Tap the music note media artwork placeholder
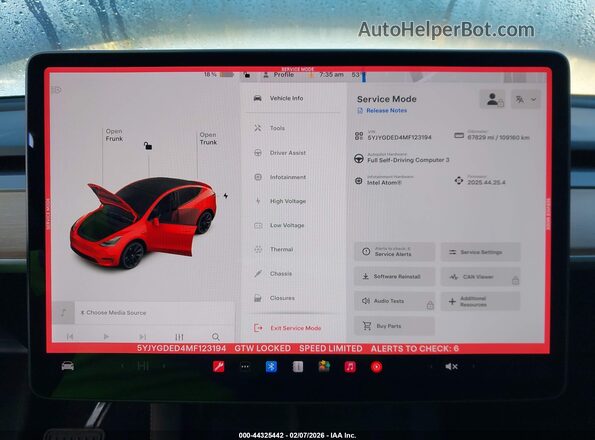 pyautogui.click(x=64, y=313)
